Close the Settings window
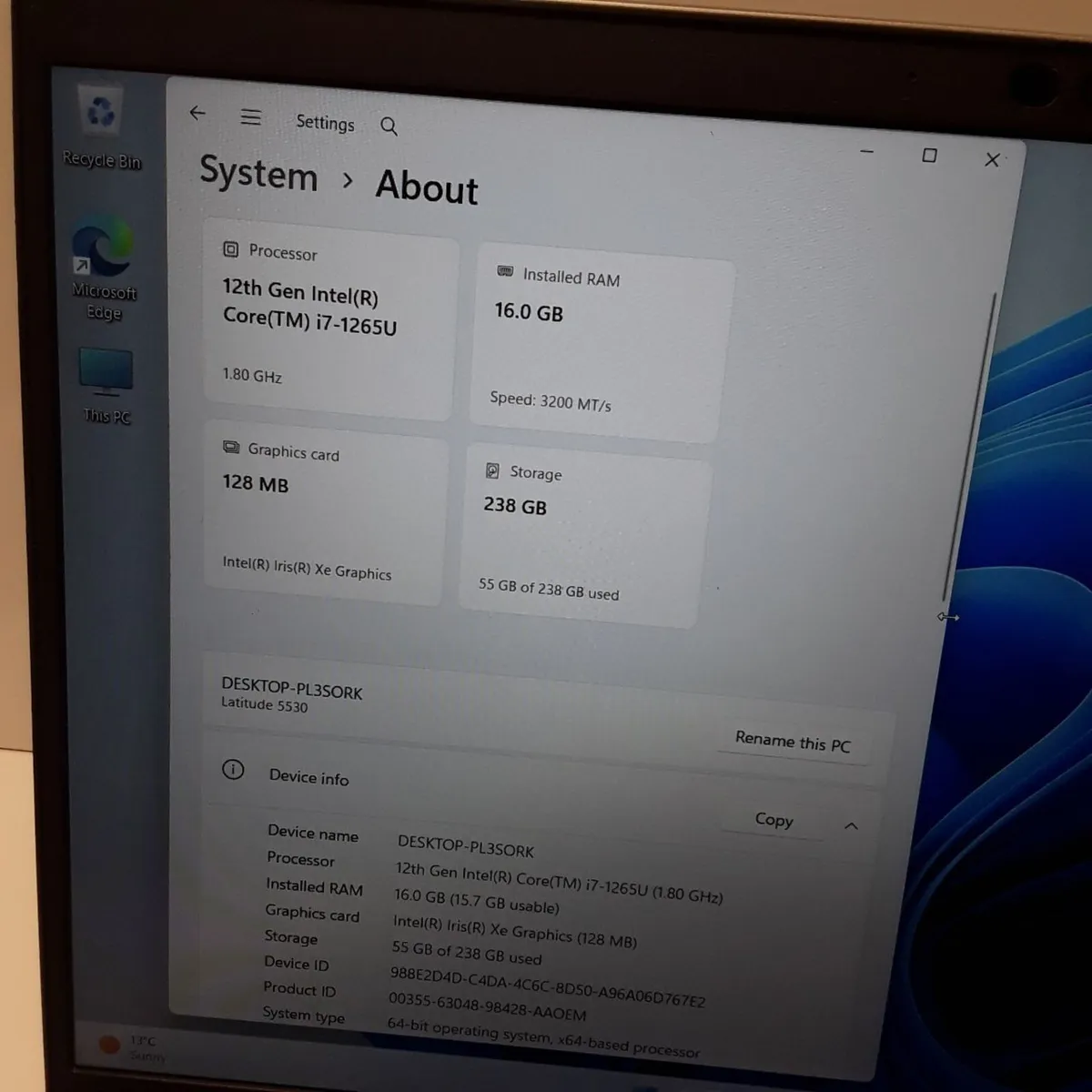Screen dimensions: 1092x1092 click(992, 160)
